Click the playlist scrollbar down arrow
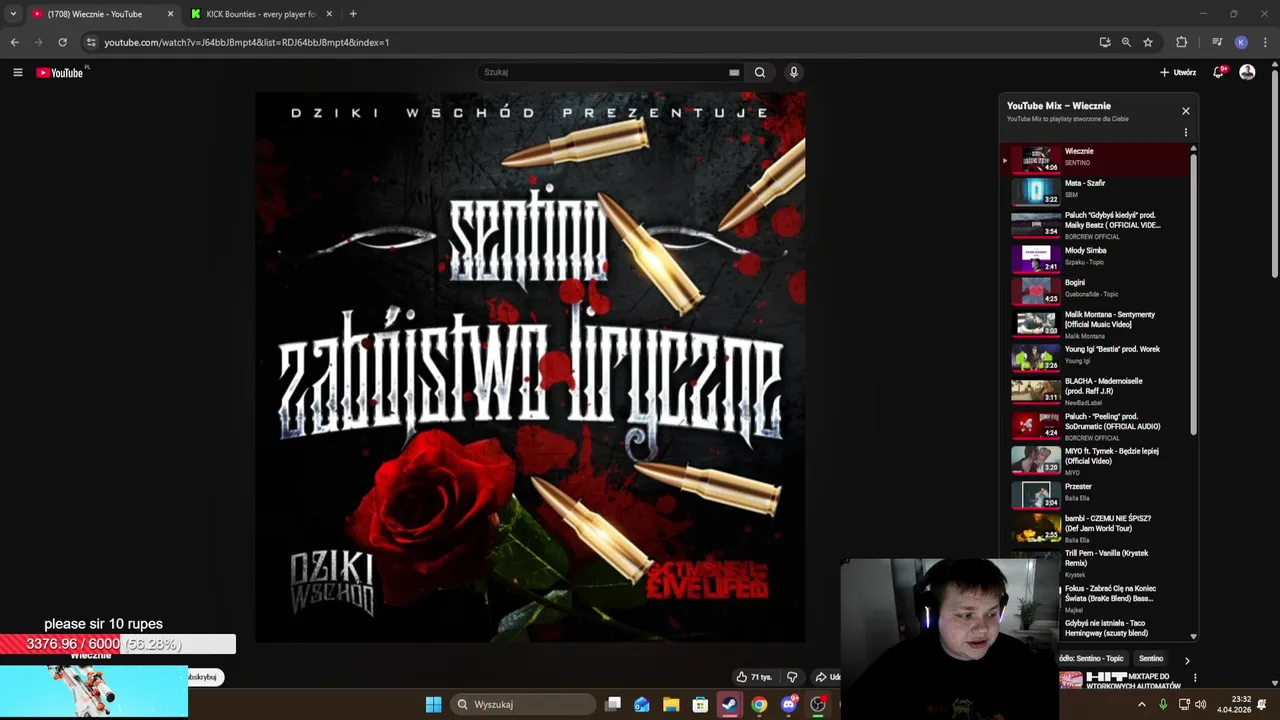This screenshot has height=720, width=1280. (x=1193, y=636)
